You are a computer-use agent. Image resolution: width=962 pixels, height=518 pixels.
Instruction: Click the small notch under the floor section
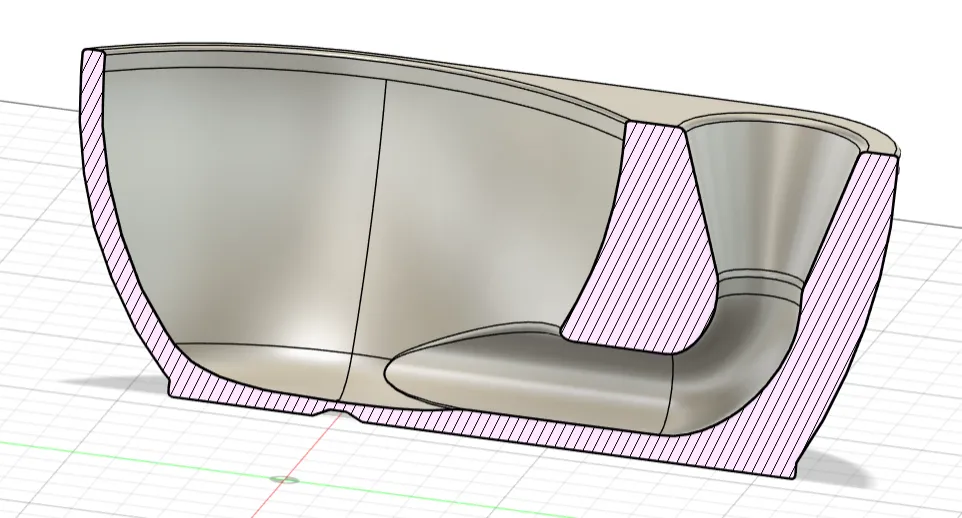tap(336, 410)
